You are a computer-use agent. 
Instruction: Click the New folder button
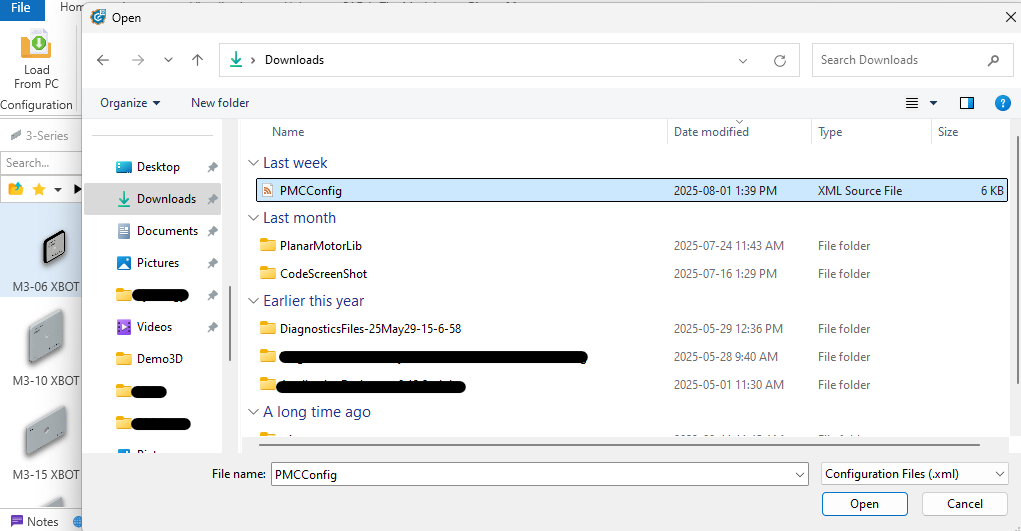pos(220,103)
